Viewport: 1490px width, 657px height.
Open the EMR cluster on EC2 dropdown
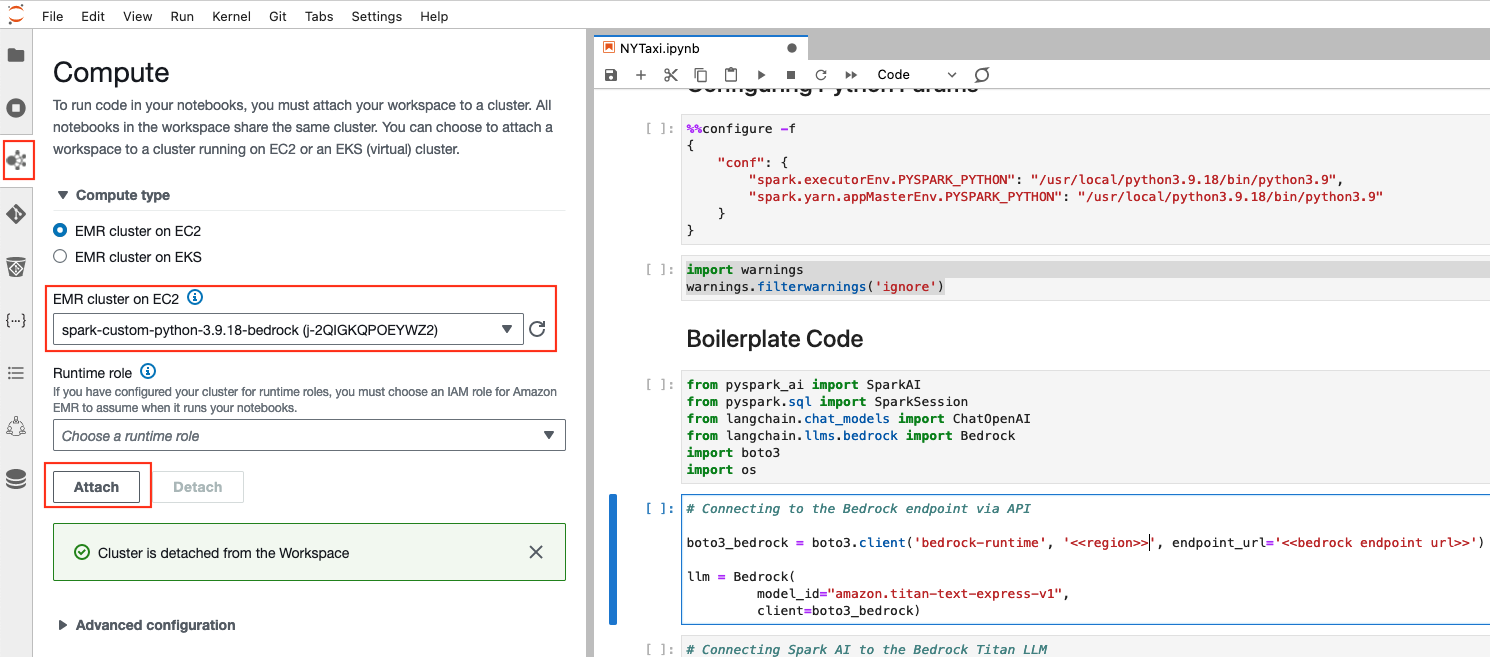coord(288,329)
